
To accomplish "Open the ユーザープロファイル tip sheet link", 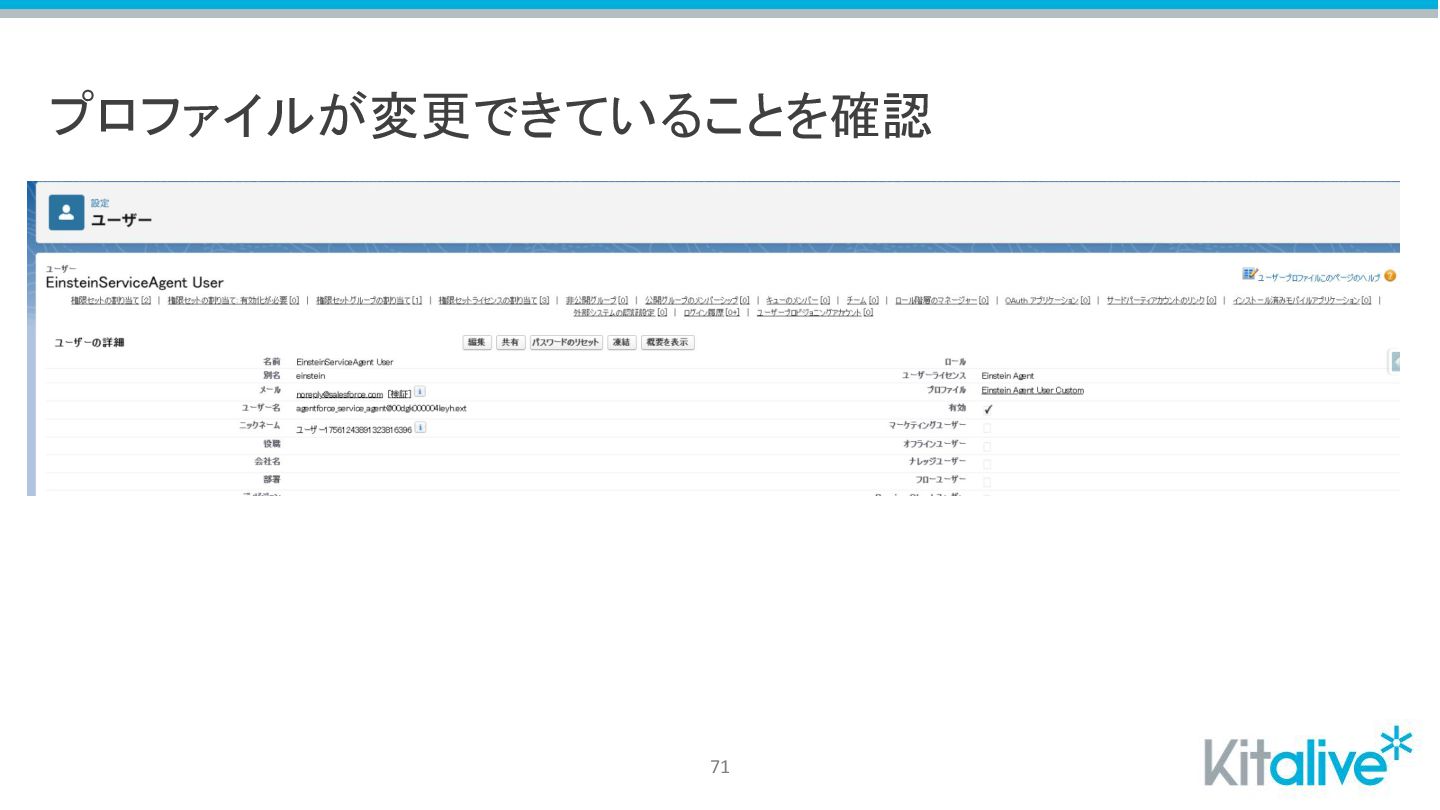I will [1289, 277].
